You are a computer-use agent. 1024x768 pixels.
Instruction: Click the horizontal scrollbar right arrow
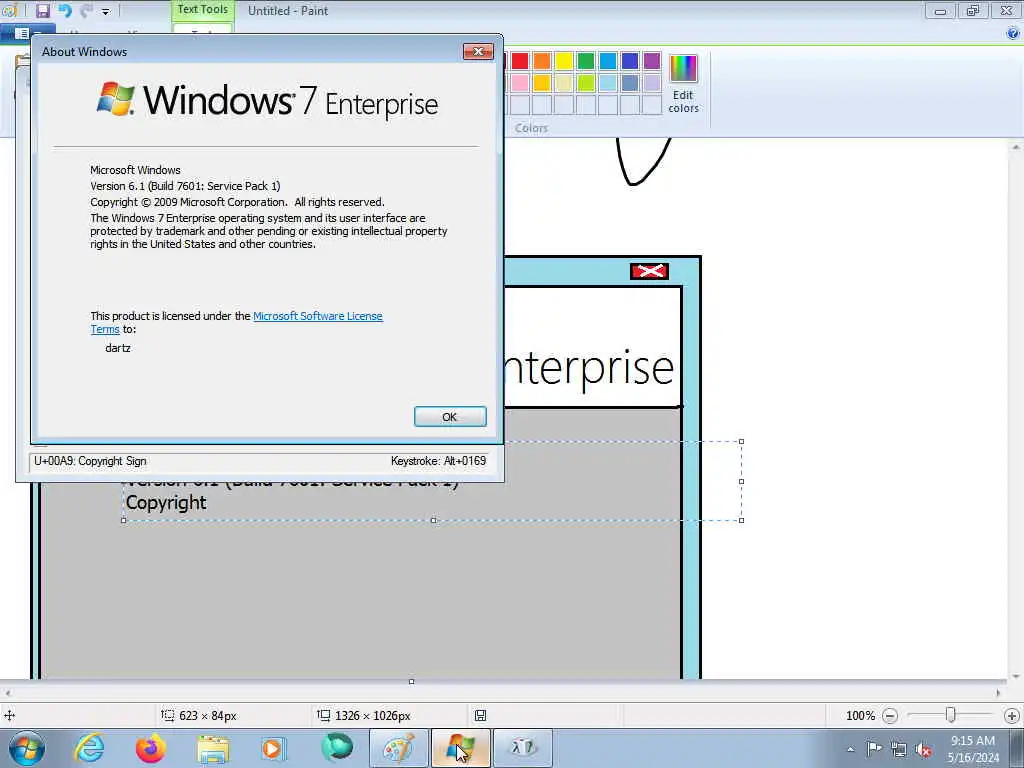pyautogui.click(x=998, y=693)
